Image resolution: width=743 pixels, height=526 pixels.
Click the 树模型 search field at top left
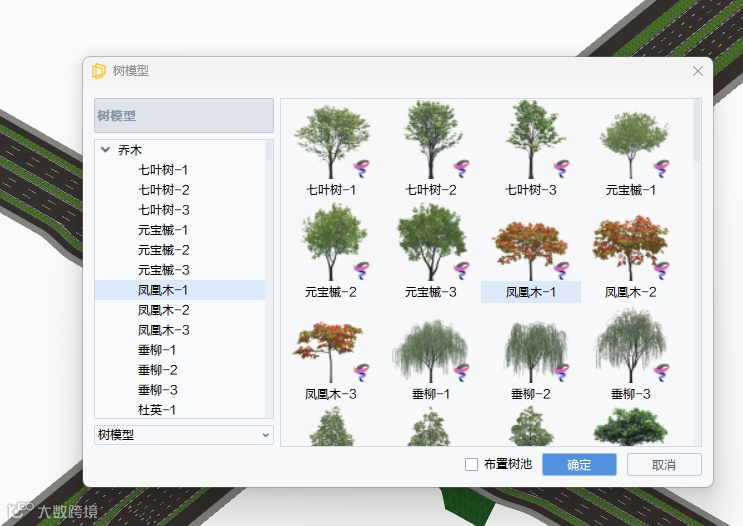pos(184,115)
